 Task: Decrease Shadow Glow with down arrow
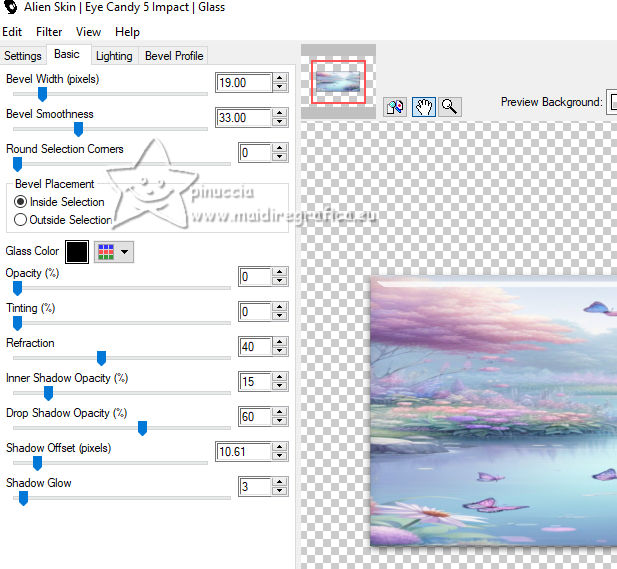click(x=279, y=491)
